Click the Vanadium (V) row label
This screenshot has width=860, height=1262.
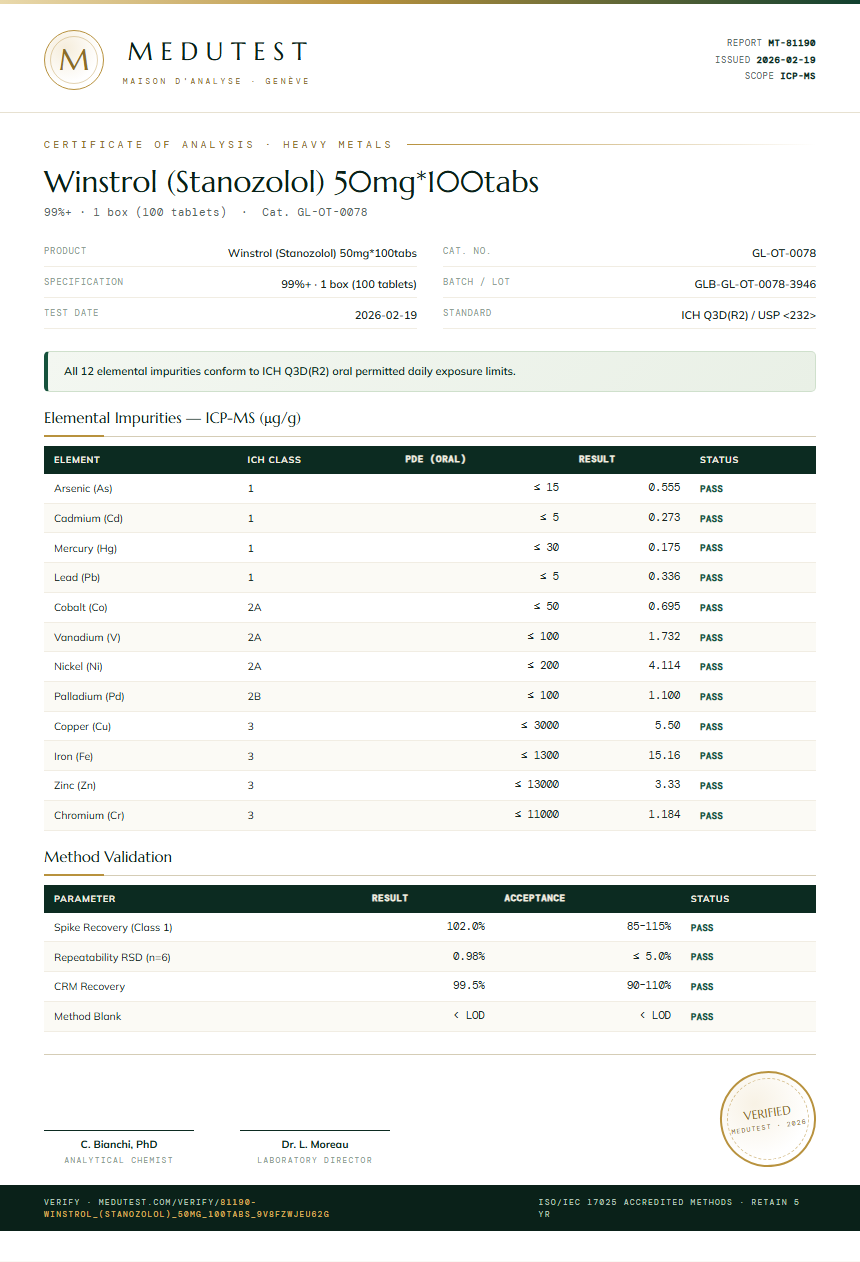[x=87, y=637]
